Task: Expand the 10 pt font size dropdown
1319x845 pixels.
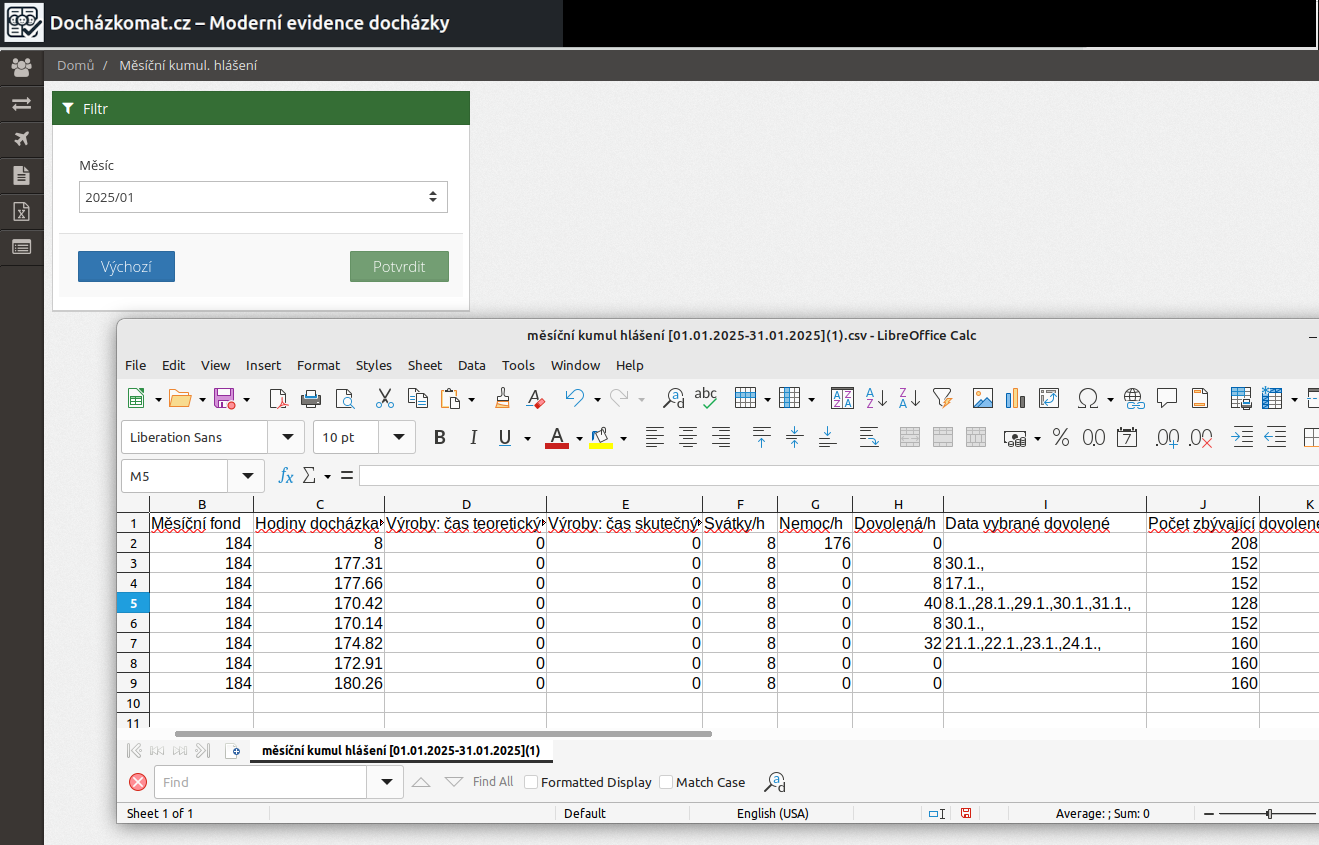Action: 400,437
